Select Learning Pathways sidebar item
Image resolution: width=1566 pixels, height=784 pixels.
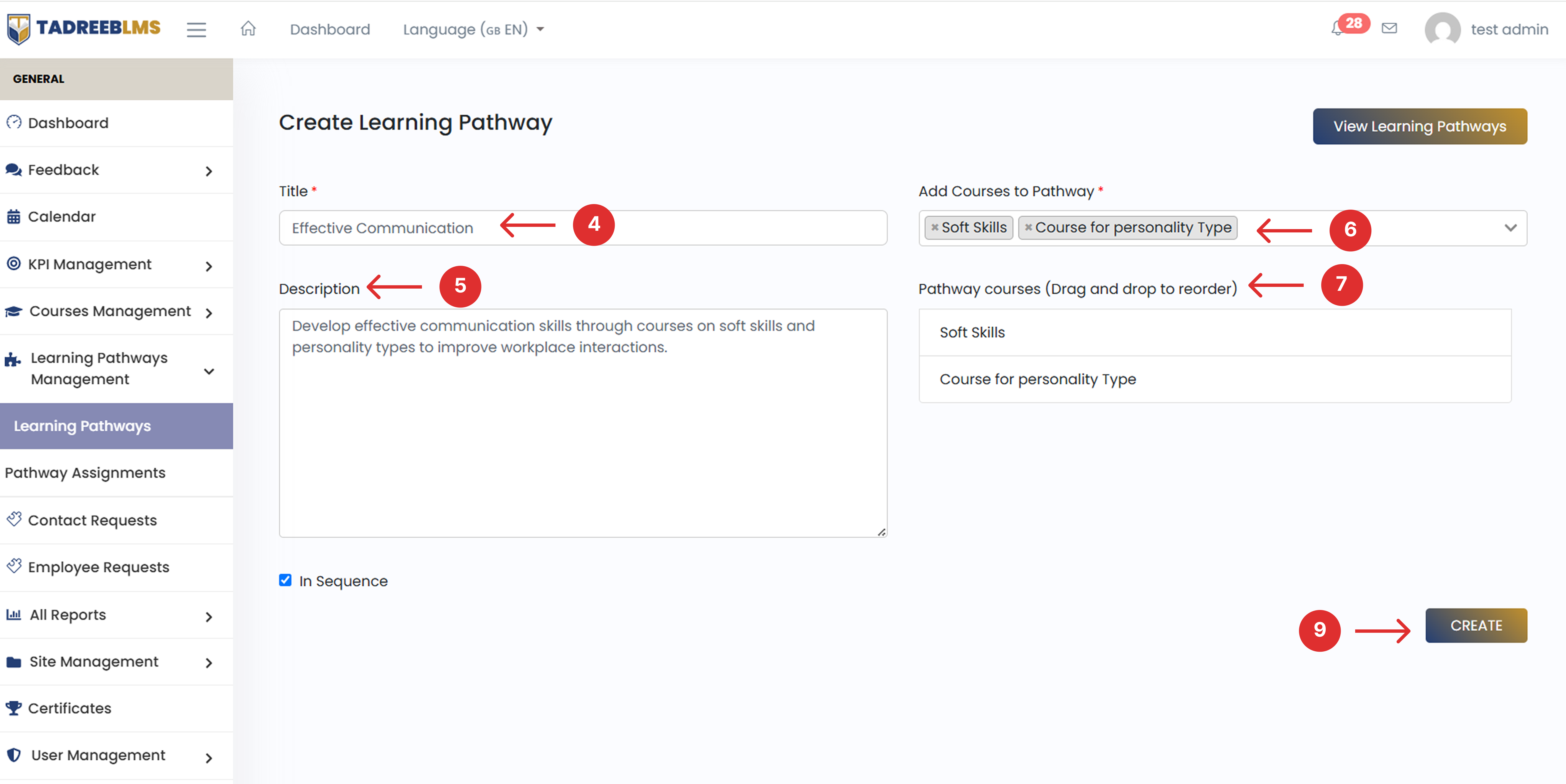[x=116, y=425]
